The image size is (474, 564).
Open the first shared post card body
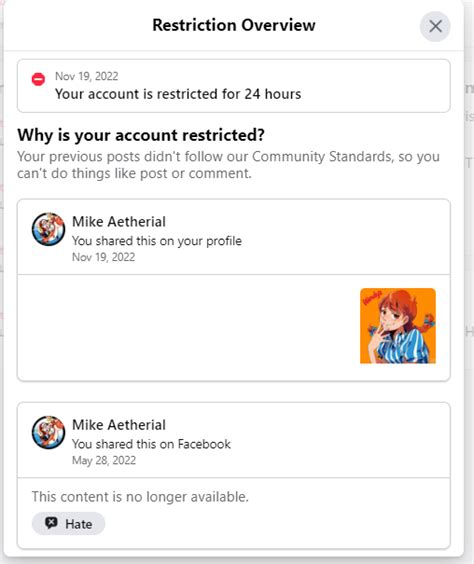[x=234, y=327]
